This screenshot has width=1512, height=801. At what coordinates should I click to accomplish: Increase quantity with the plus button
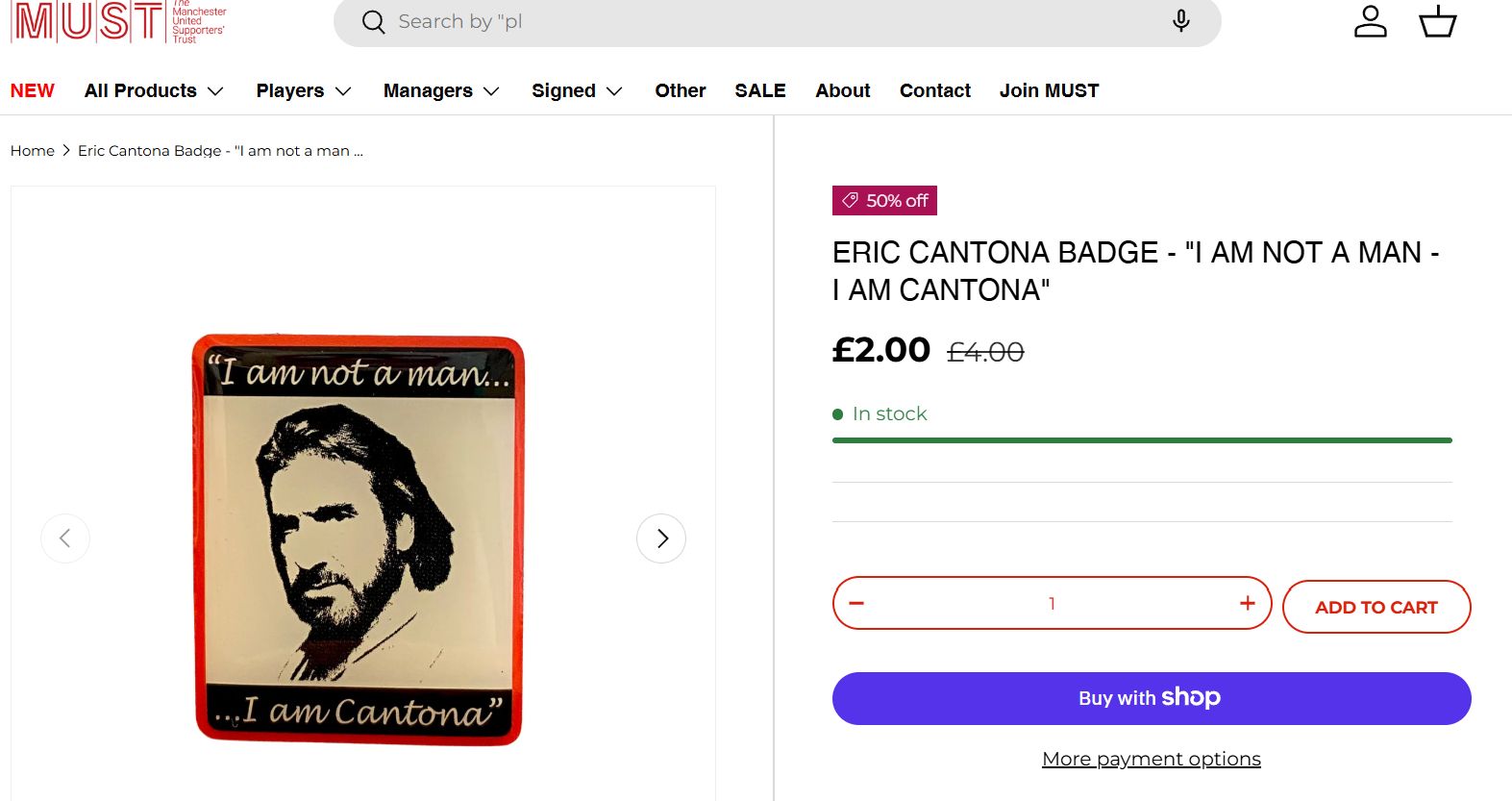pos(1248,604)
